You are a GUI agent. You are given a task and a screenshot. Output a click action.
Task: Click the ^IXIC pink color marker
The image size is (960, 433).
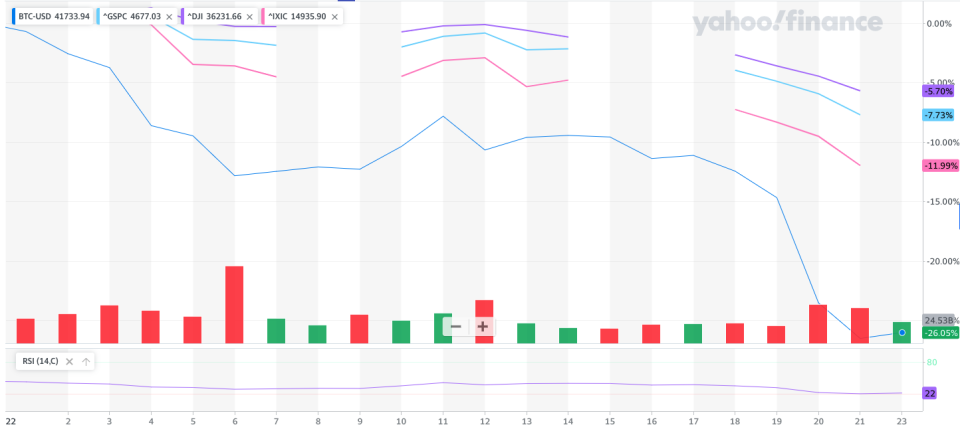(x=262, y=17)
